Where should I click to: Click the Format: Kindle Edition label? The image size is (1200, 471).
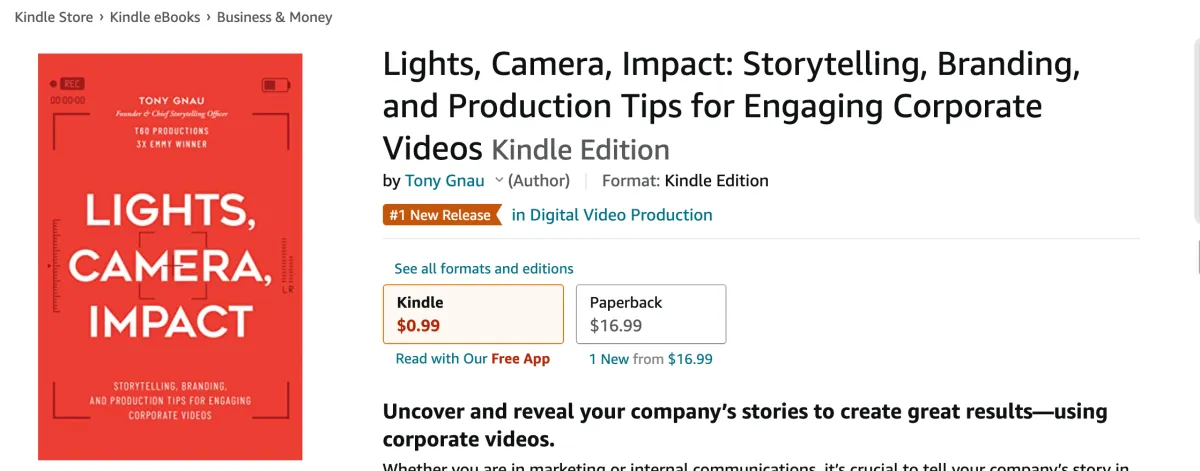pyautogui.click(x=685, y=181)
